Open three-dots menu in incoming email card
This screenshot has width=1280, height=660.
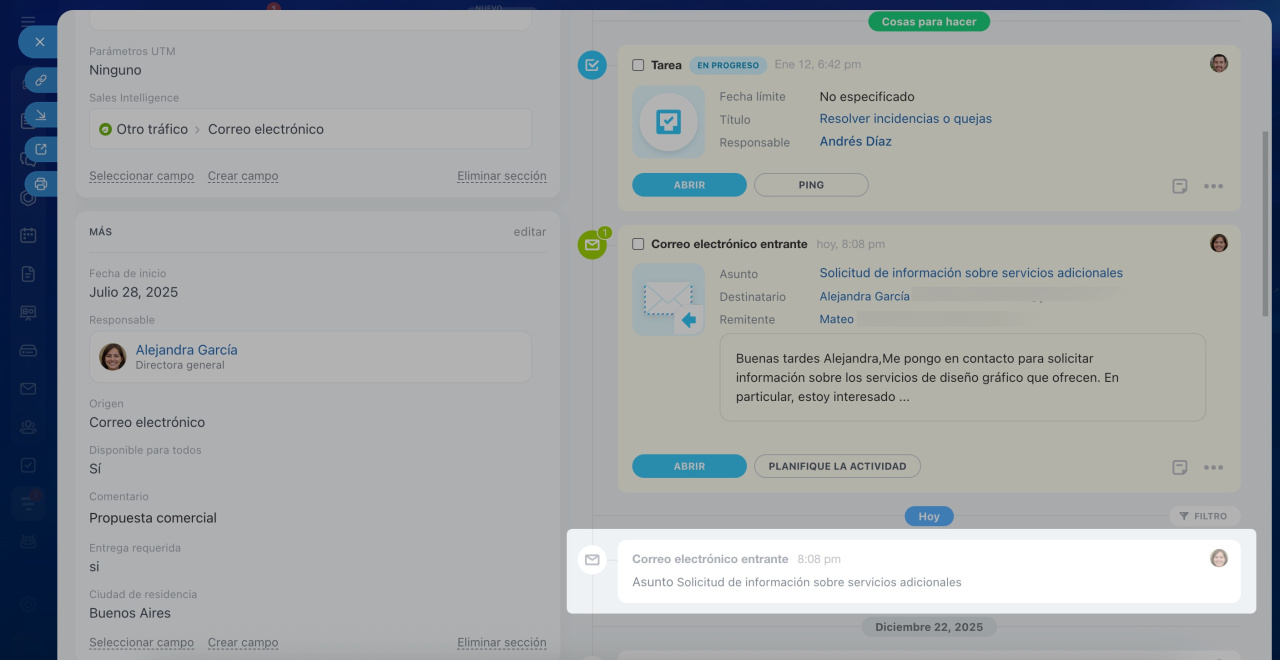tap(1213, 467)
